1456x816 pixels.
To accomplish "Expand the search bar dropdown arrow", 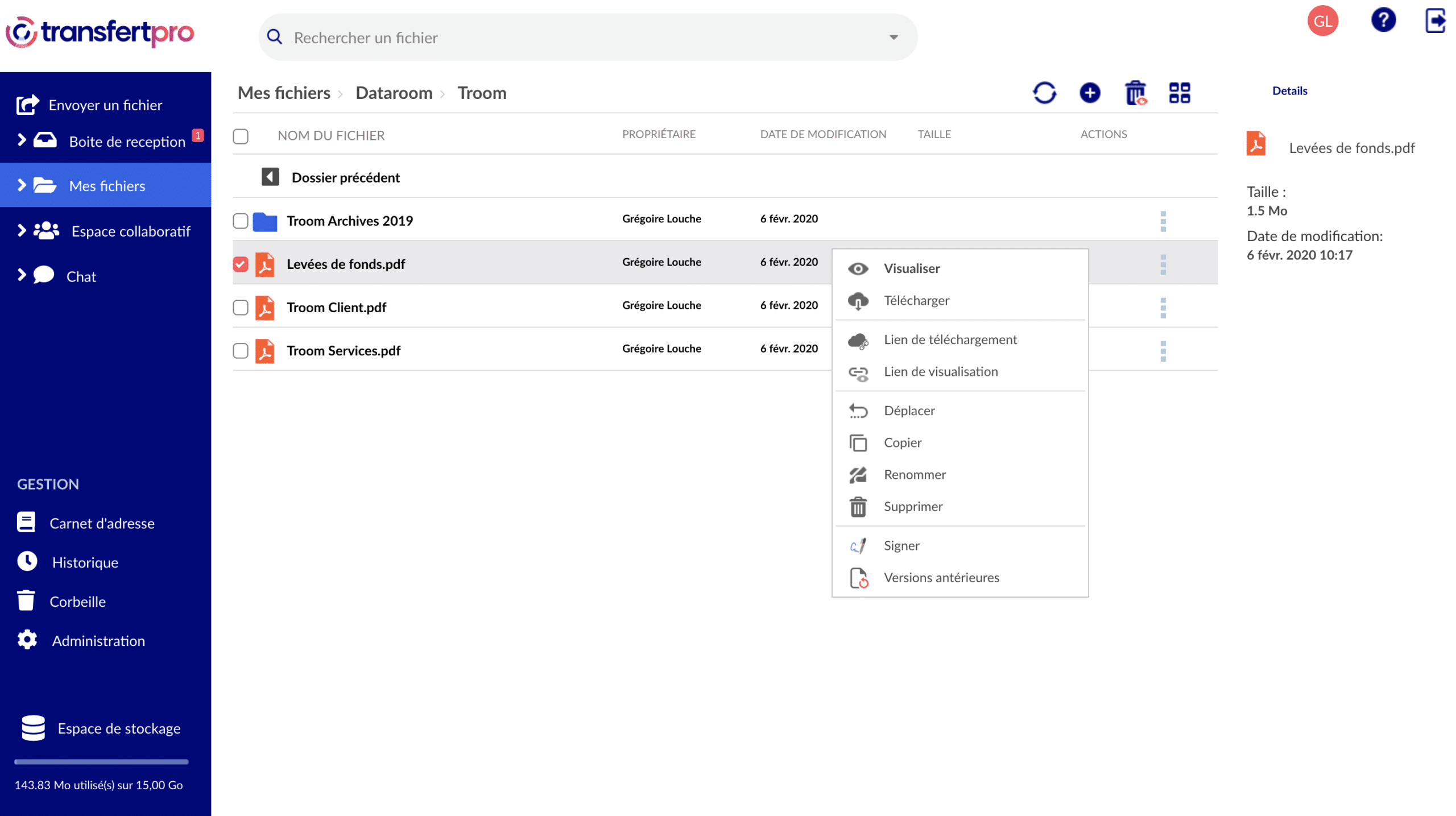I will (894, 37).
